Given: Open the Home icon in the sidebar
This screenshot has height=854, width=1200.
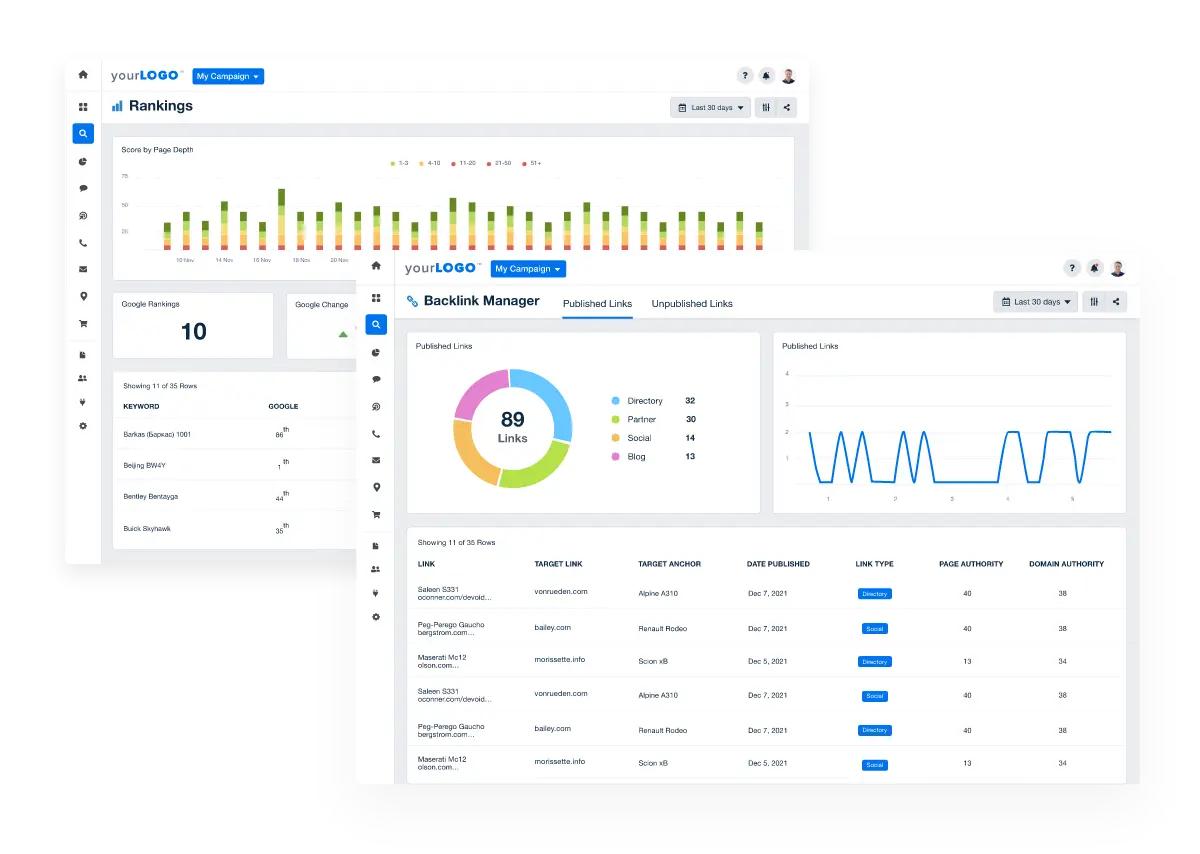Looking at the screenshot, I should [376, 265].
